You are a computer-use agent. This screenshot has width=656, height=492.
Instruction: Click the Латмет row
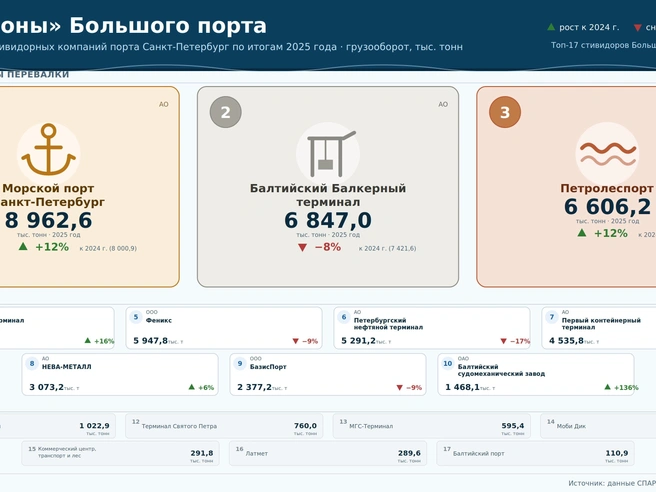pos(328,453)
